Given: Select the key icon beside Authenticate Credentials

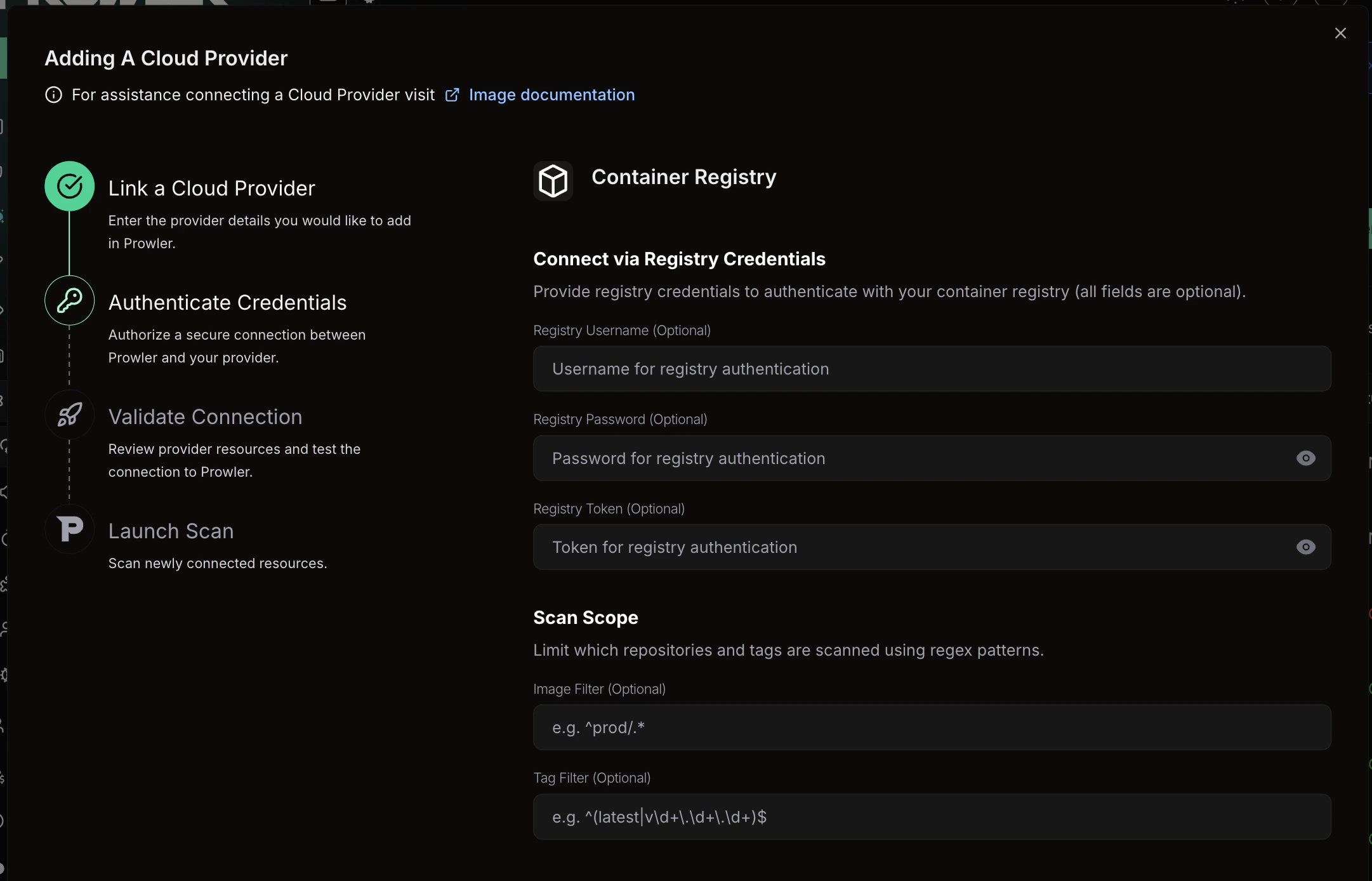Looking at the screenshot, I should [x=69, y=300].
